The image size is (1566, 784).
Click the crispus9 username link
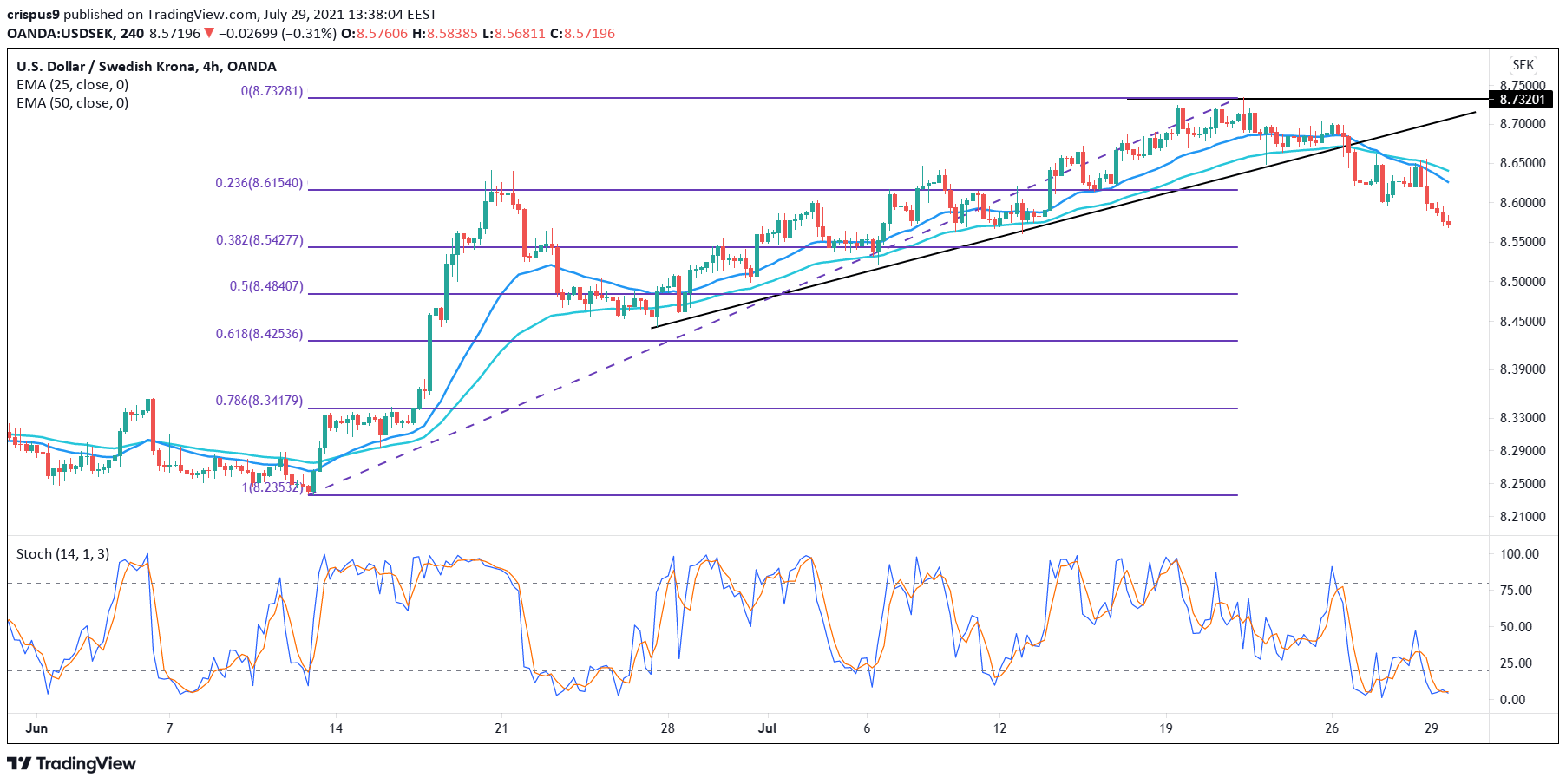click(x=33, y=13)
